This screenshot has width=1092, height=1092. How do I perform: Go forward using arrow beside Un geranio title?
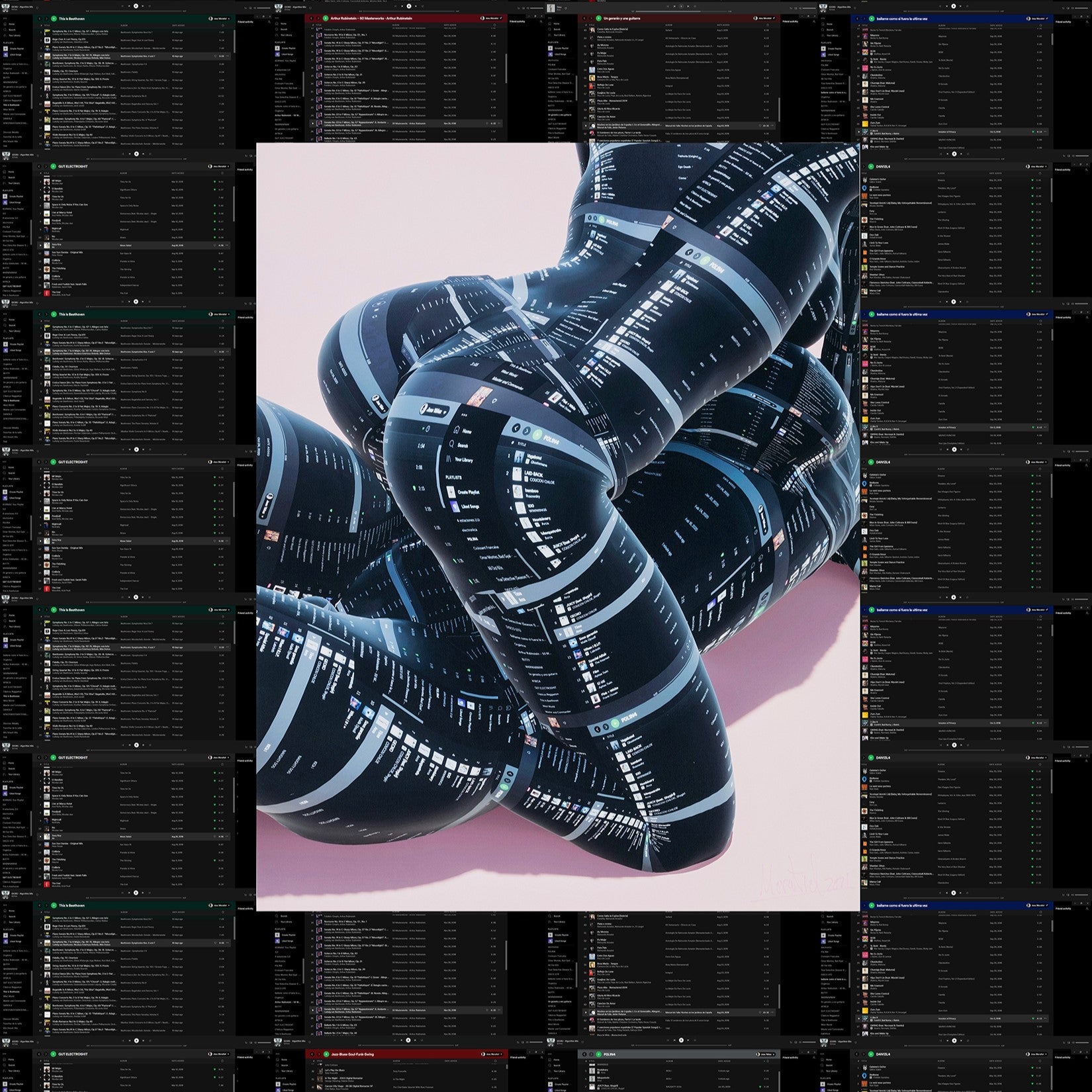coord(590,19)
